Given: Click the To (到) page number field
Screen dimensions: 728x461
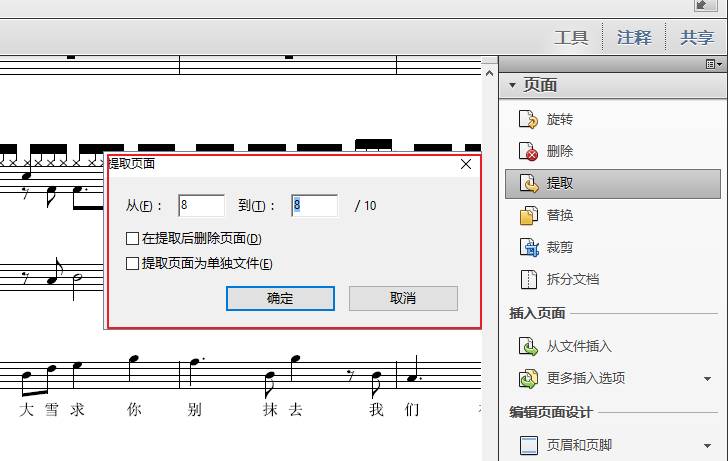Looking at the screenshot, I should click(x=314, y=205).
